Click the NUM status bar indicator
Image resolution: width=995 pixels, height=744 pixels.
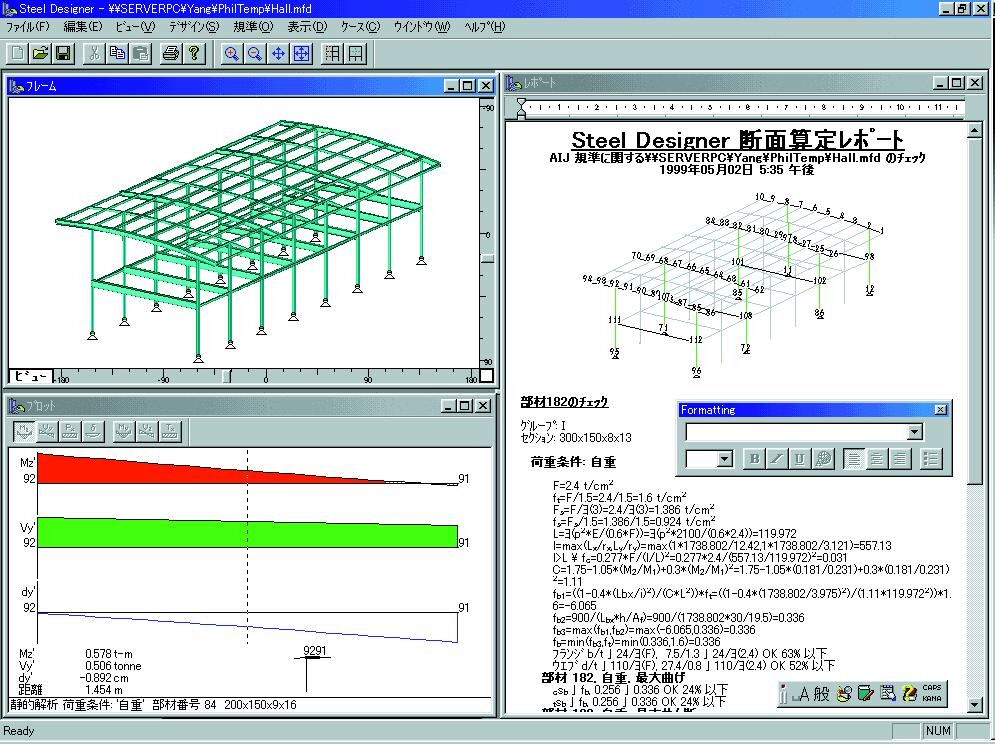point(938,731)
